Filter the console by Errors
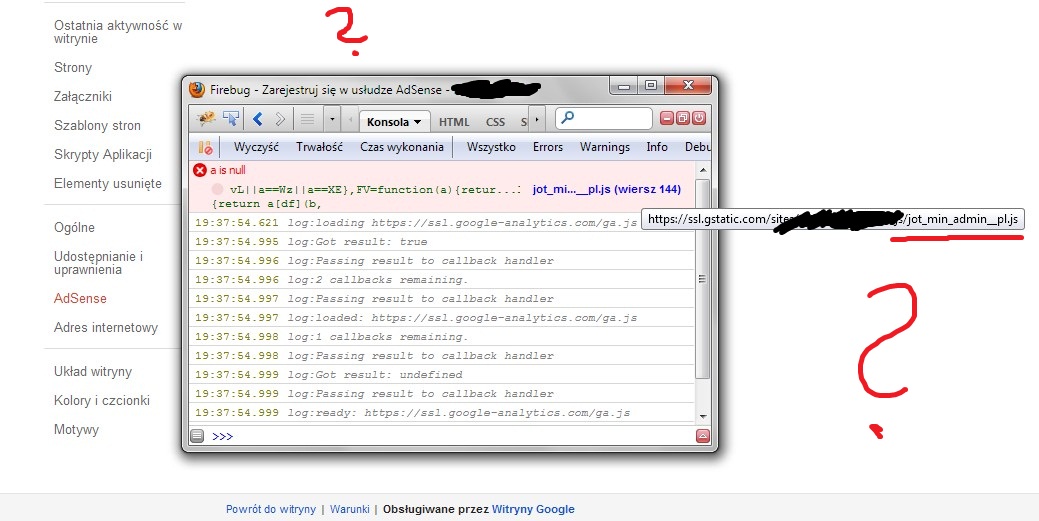The width and height of the screenshot is (1039, 521). tap(548, 147)
